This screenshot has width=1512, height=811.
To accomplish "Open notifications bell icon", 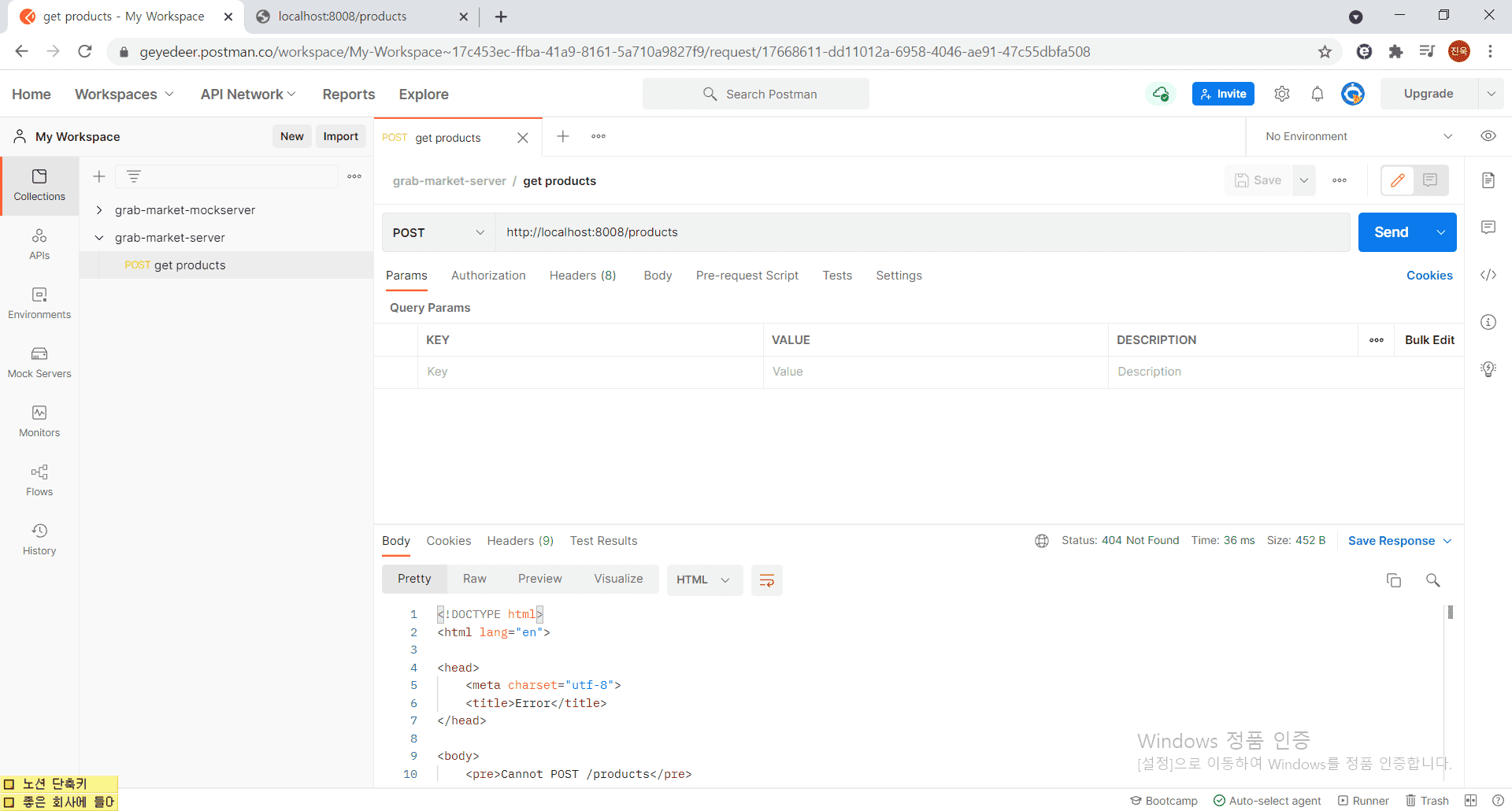I will [x=1317, y=94].
